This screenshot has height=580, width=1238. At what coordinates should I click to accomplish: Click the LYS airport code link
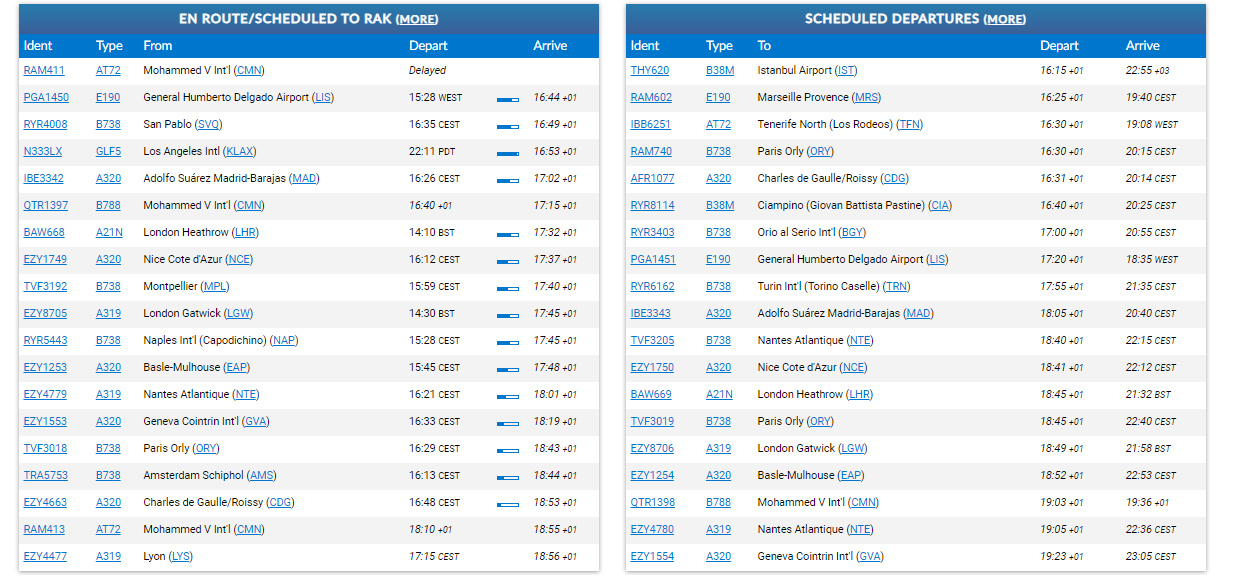pos(181,557)
